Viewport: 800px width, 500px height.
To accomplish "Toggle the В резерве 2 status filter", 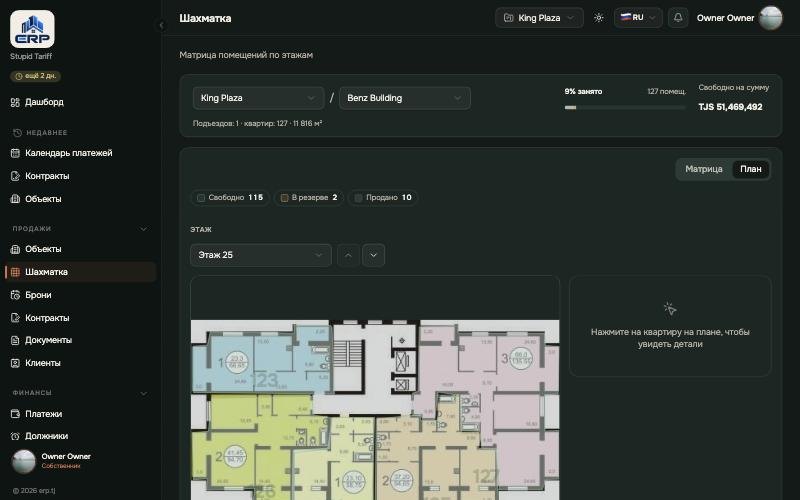I will click(309, 197).
